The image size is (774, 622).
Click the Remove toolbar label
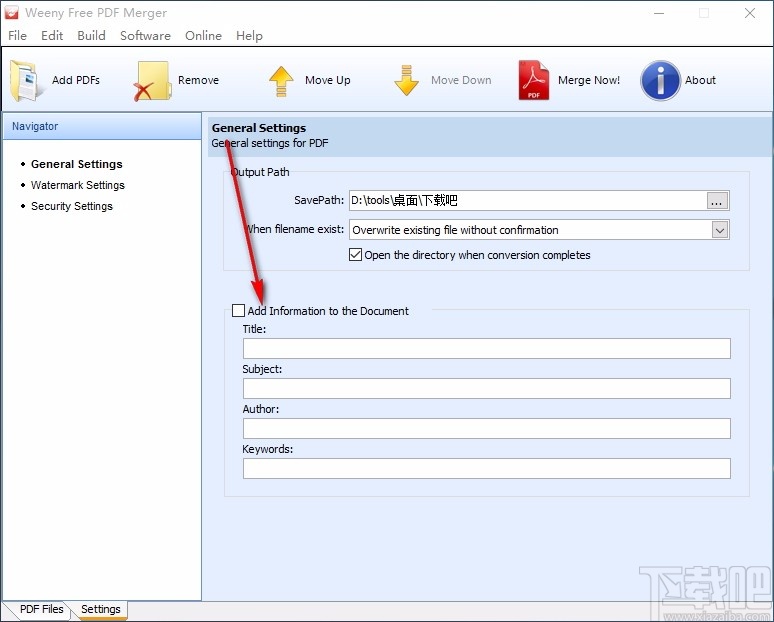[x=198, y=80]
